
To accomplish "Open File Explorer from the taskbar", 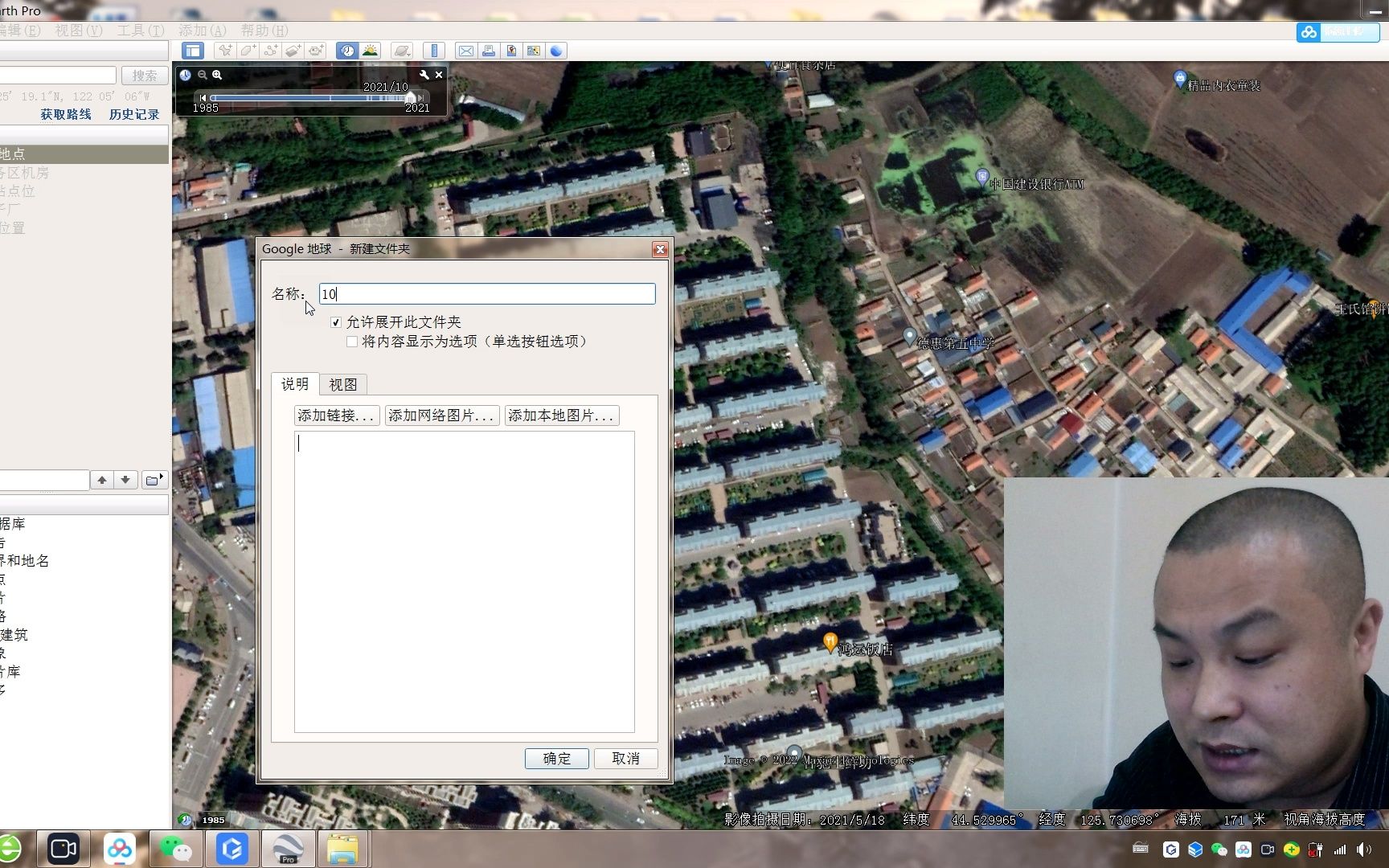I will [x=343, y=849].
